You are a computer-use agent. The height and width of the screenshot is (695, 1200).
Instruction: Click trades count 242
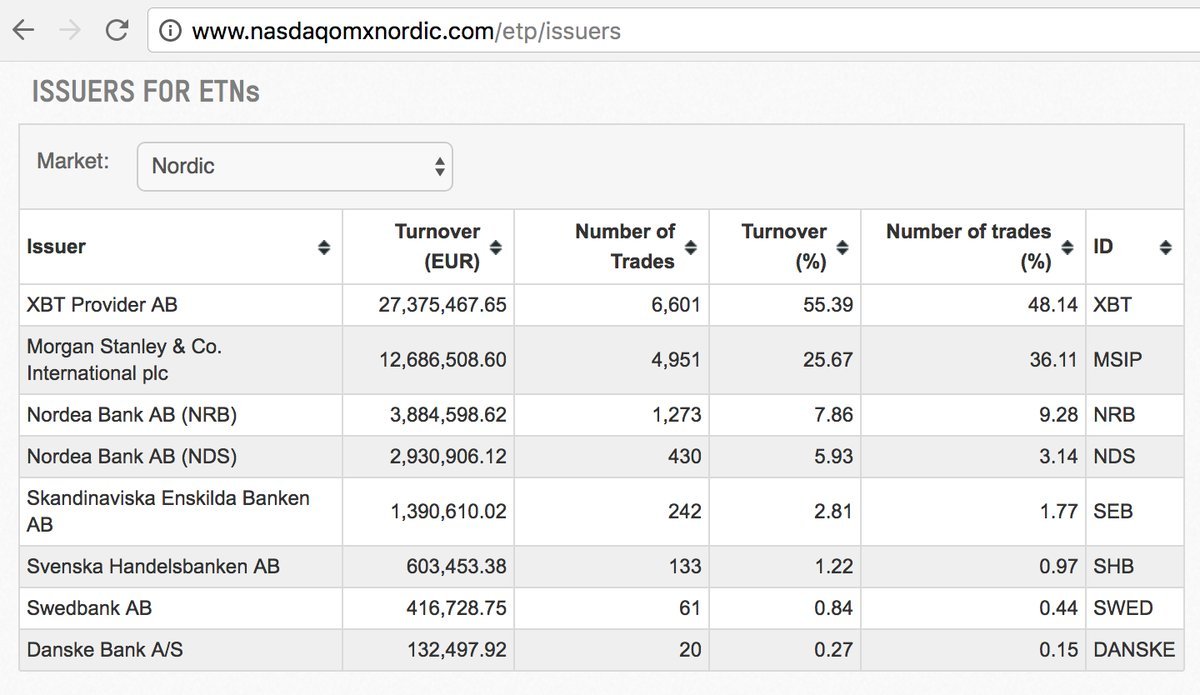tap(684, 511)
